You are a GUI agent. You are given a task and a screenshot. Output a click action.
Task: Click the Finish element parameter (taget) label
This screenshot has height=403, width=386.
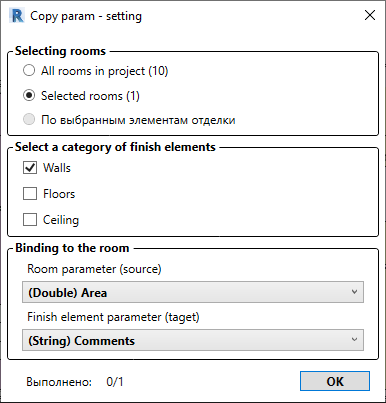pyautogui.click(x=113, y=317)
